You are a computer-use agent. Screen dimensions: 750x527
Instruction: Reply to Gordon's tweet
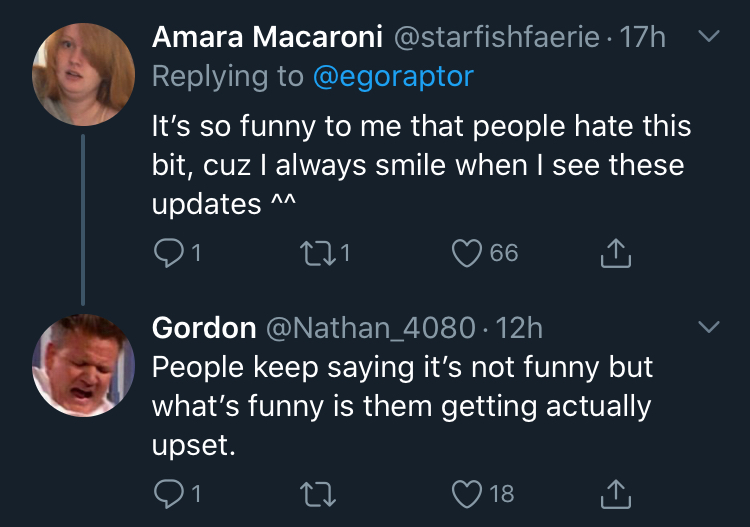[169, 494]
